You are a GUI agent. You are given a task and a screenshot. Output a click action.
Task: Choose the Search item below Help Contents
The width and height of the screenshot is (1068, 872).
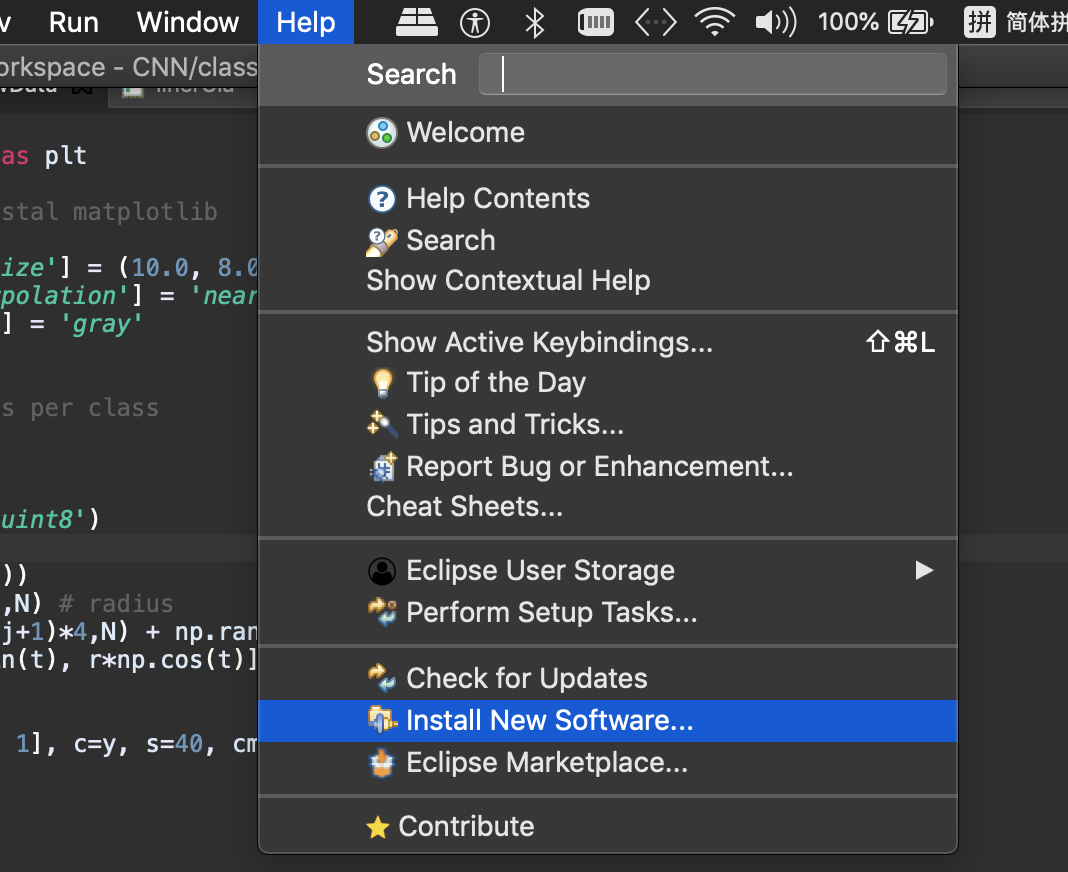pos(608,240)
